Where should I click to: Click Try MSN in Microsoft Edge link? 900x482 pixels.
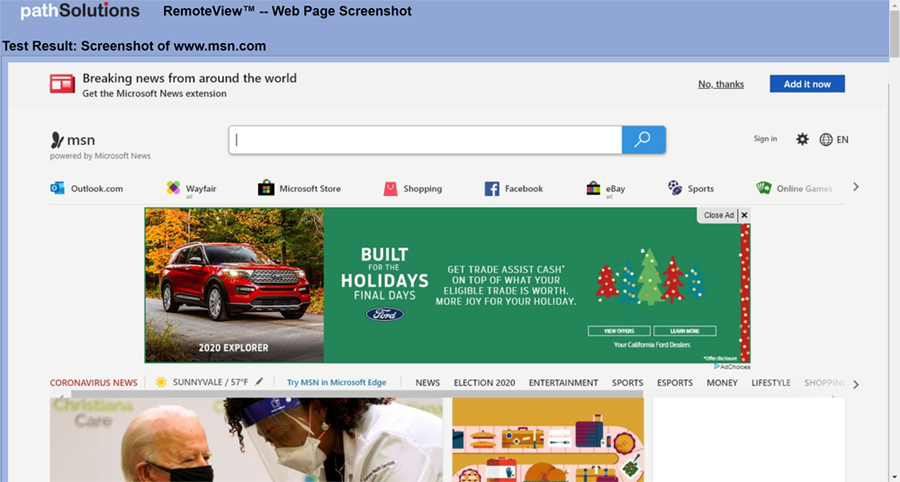[x=336, y=383]
